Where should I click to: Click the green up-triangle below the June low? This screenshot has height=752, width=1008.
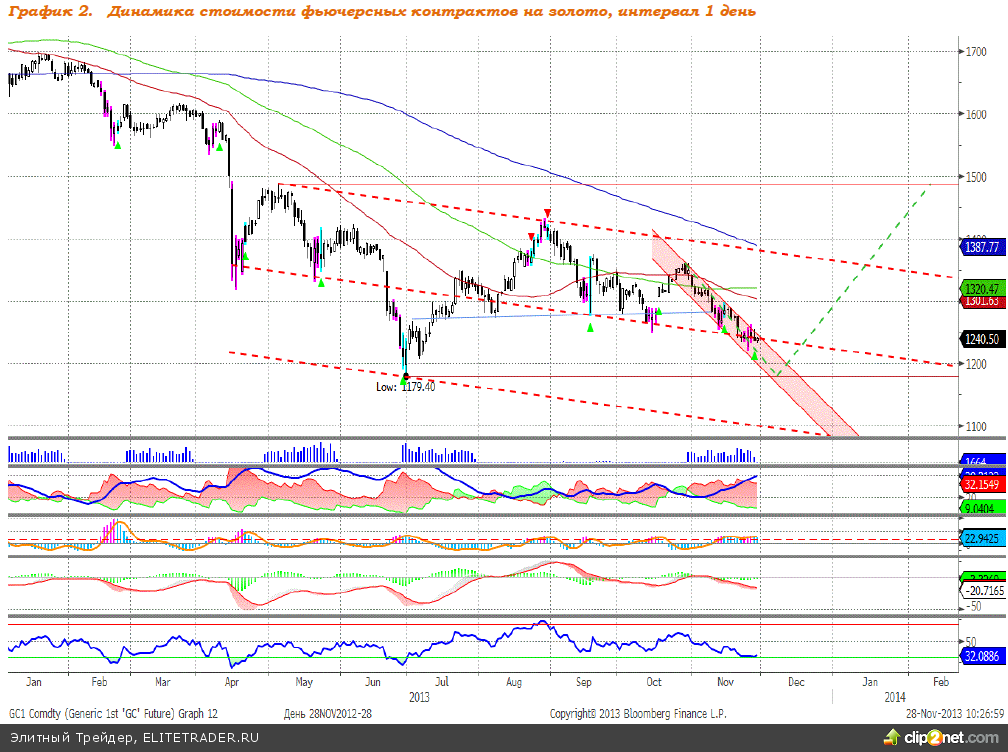point(403,381)
